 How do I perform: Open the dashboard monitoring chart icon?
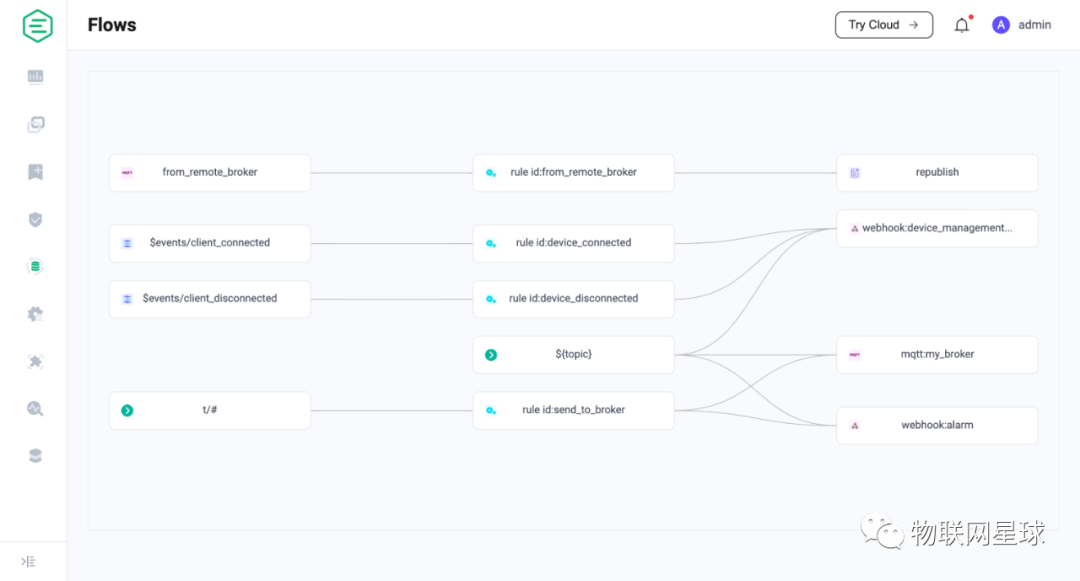click(x=36, y=76)
